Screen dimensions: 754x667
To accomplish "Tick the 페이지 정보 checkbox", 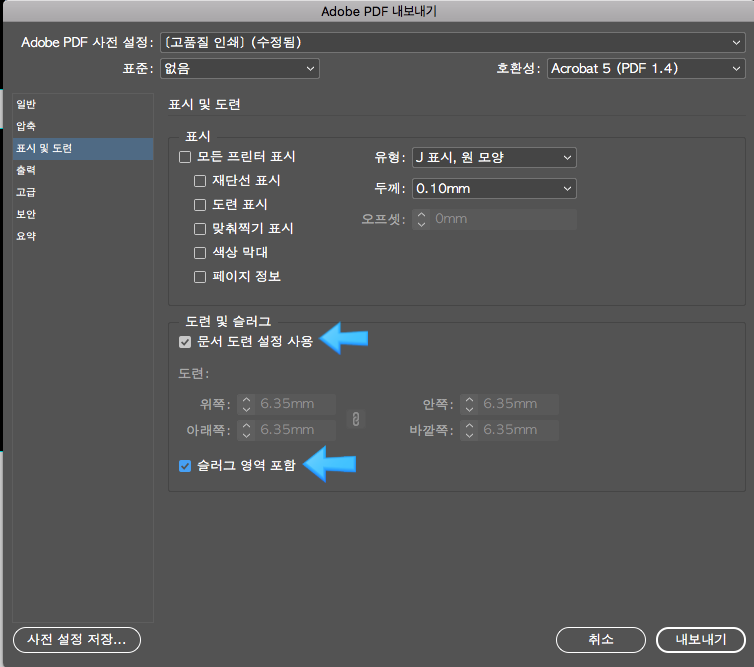I will tap(200, 277).
